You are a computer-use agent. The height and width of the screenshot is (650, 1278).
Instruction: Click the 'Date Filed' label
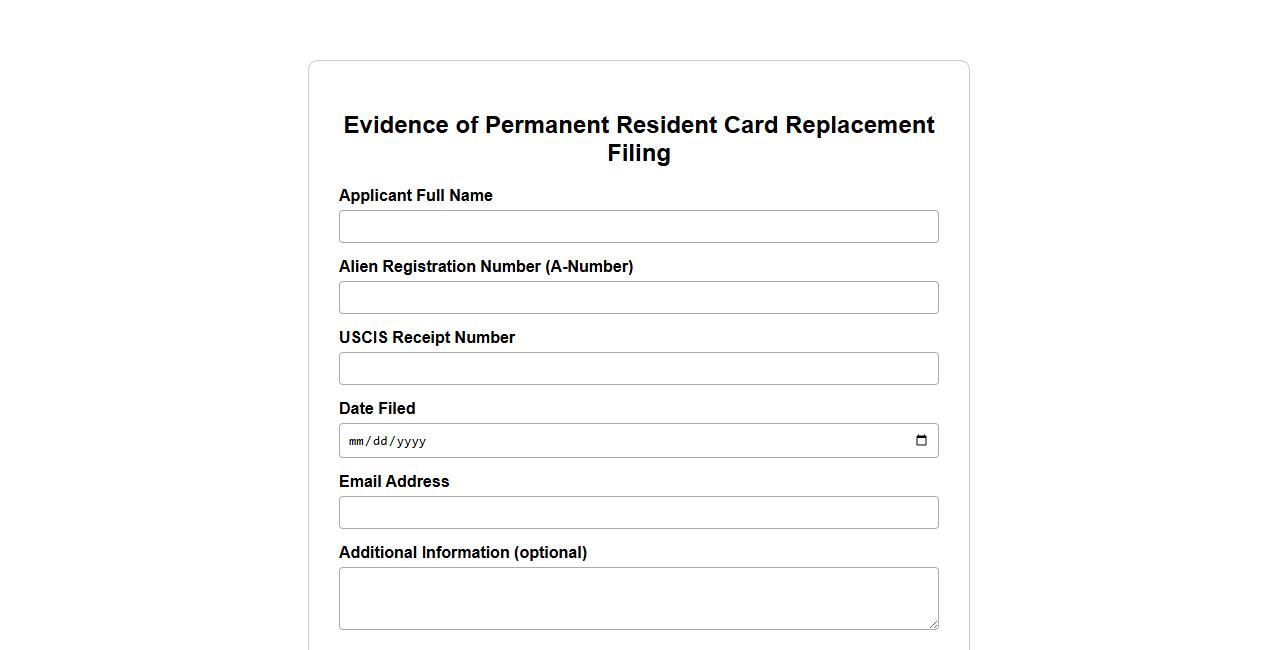pyautogui.click(x=376, y=409)
